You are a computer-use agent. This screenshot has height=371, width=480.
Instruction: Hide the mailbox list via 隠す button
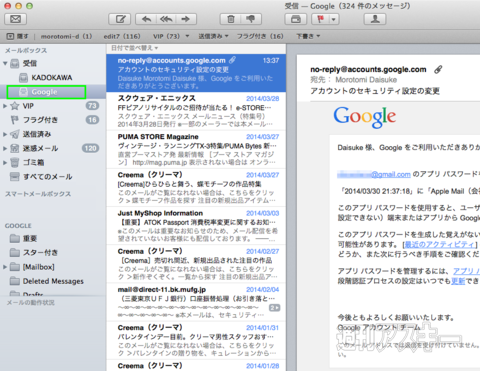pyautogui.click(x=18, y=36)
